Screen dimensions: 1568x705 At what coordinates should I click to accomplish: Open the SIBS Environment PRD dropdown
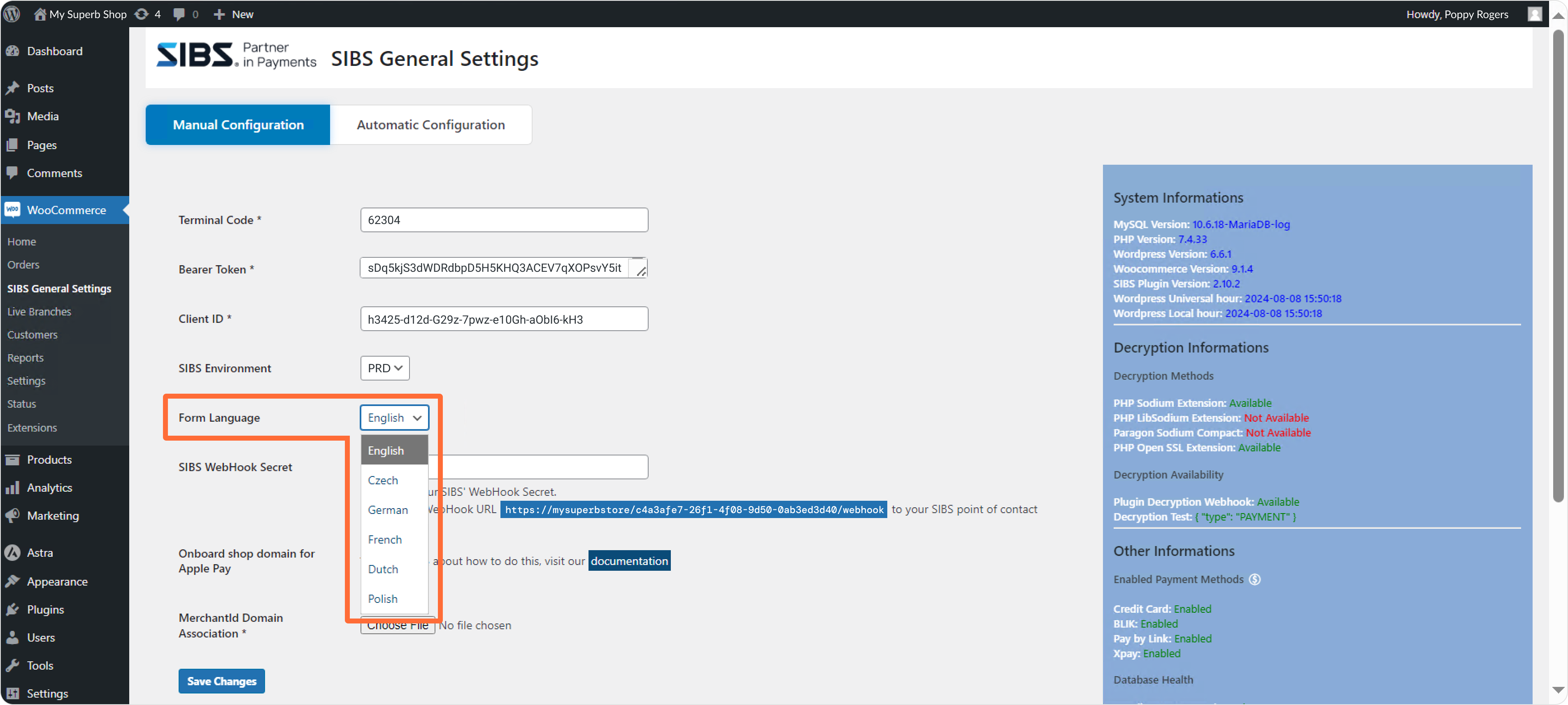point(385,368)
